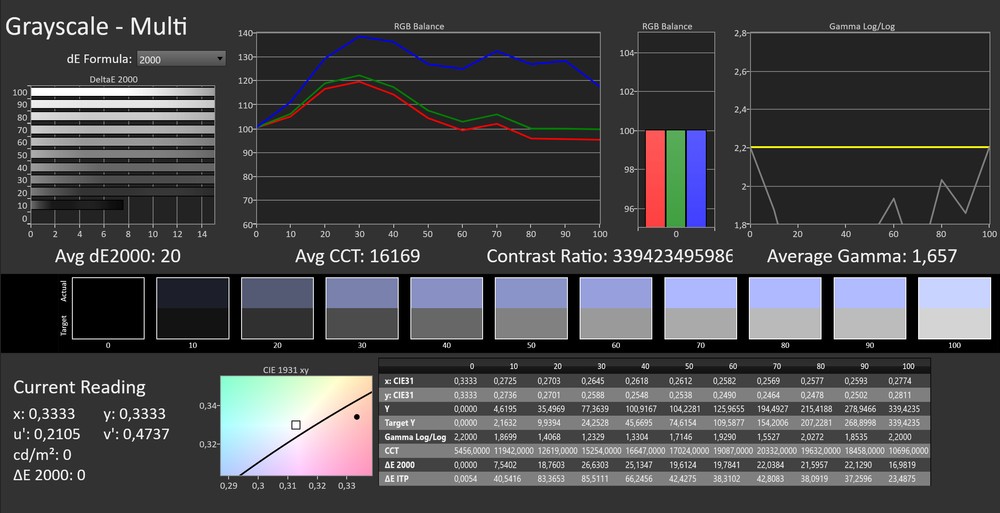Click the Avg CCT: 16169 readout
This screenshot has width=1000, height=513.
(357, 256)
